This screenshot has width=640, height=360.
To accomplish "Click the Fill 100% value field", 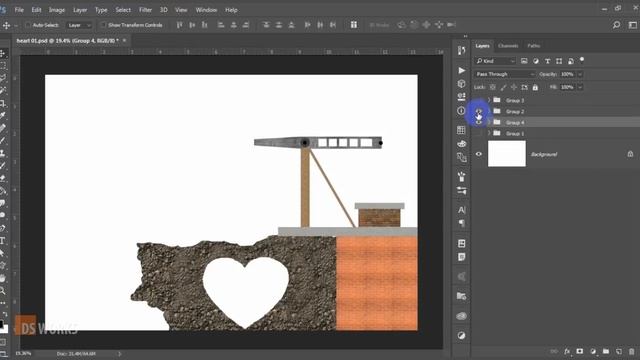I will (x=567, y=87).
